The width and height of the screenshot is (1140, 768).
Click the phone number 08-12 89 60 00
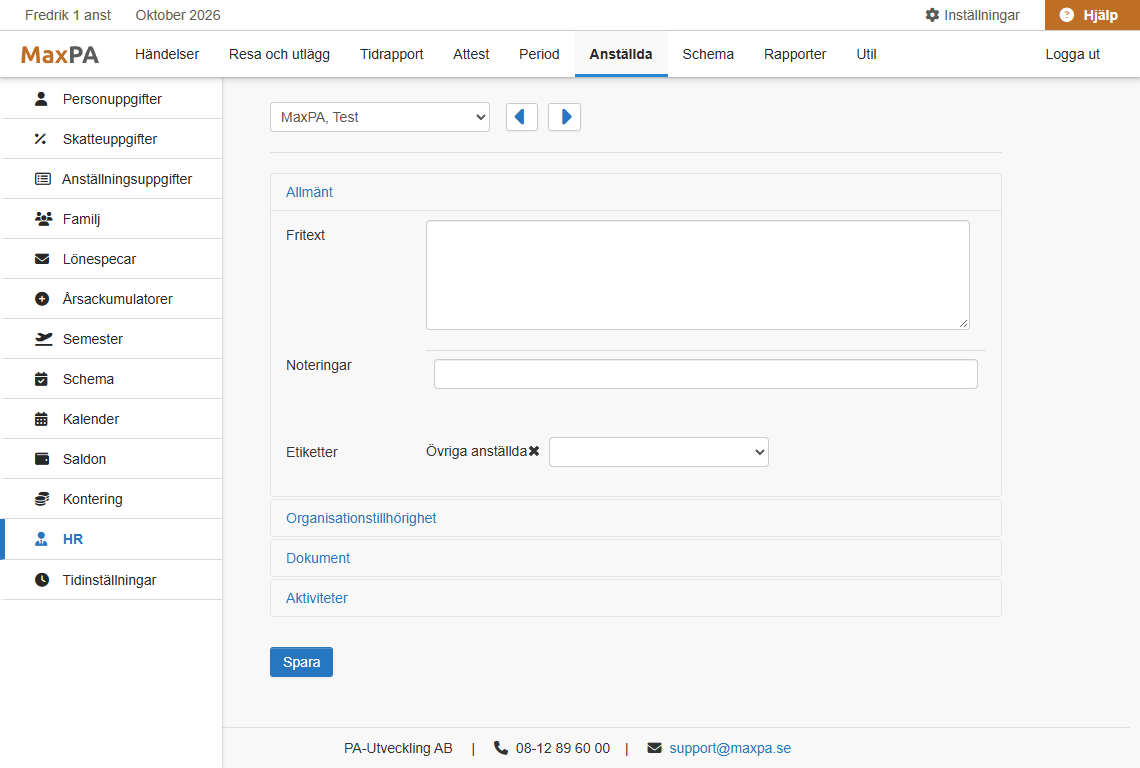coord(563,748)
